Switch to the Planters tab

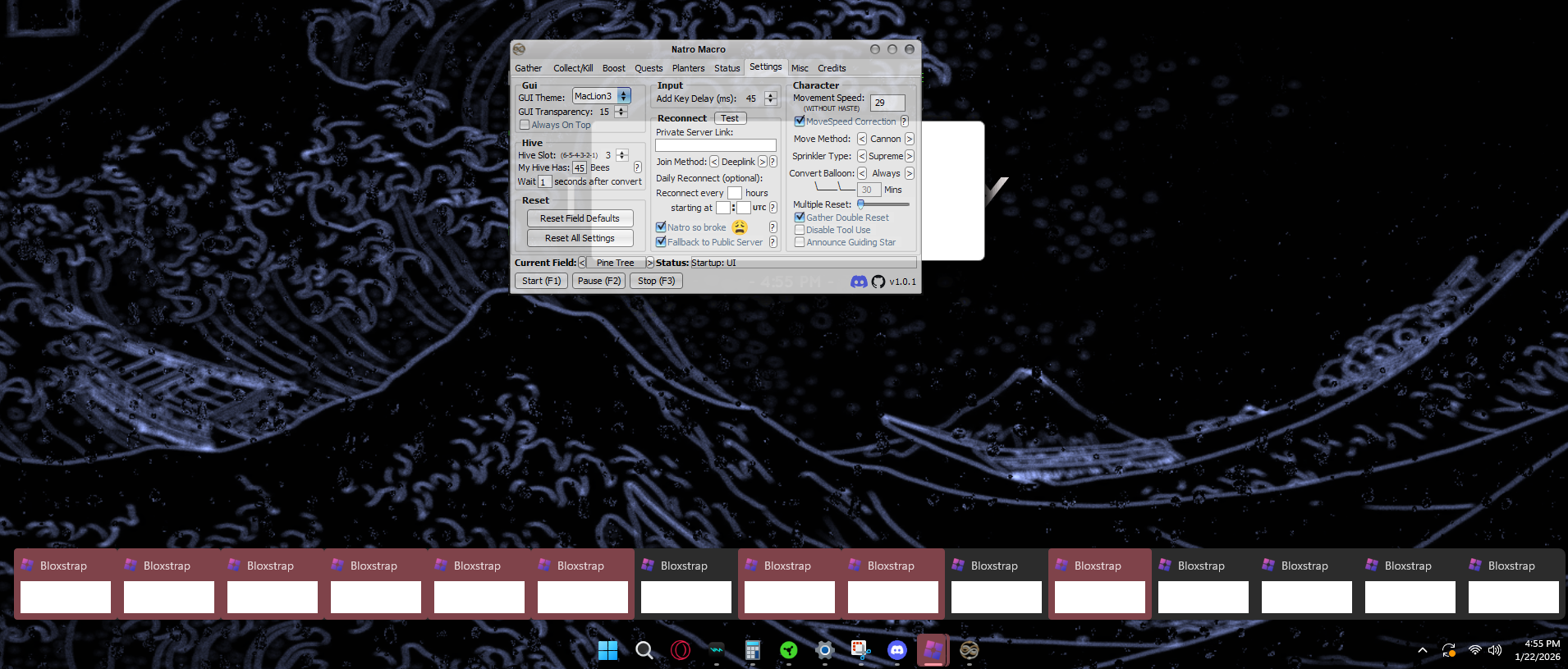[x=689, y=68]
